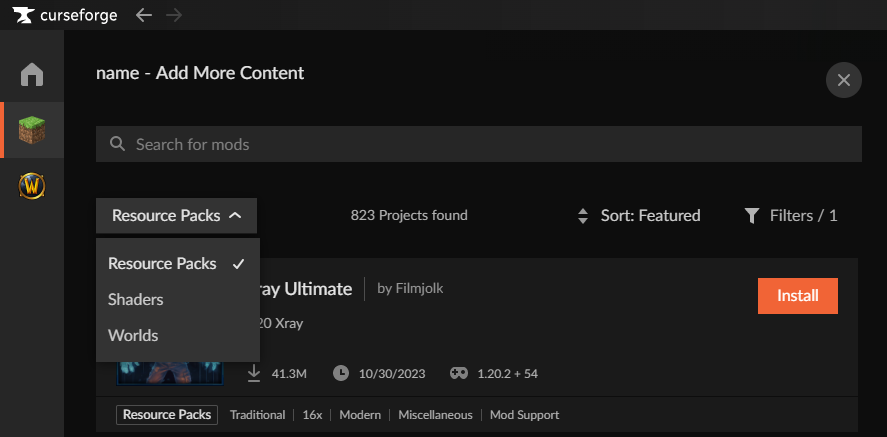Click the 41.3M downloads count

289,374
